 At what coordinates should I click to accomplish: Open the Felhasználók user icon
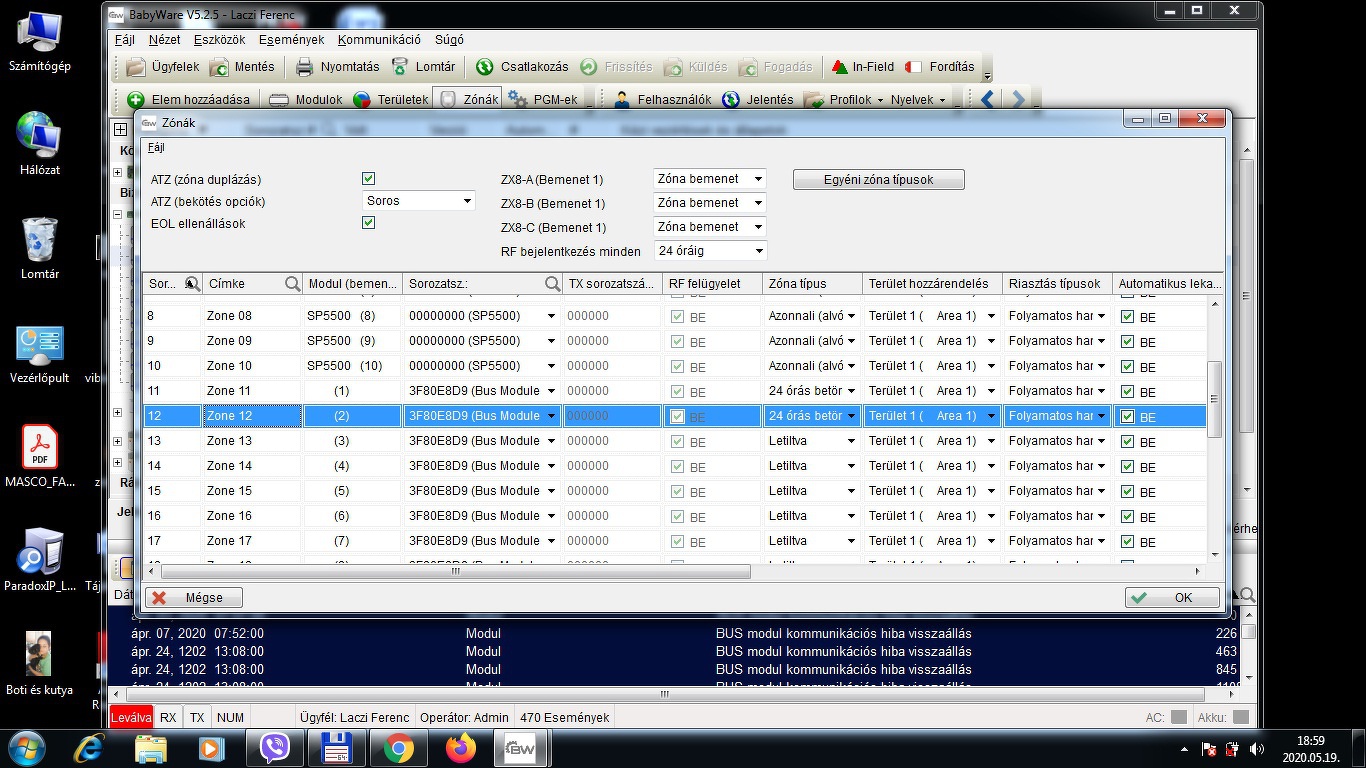622,100
